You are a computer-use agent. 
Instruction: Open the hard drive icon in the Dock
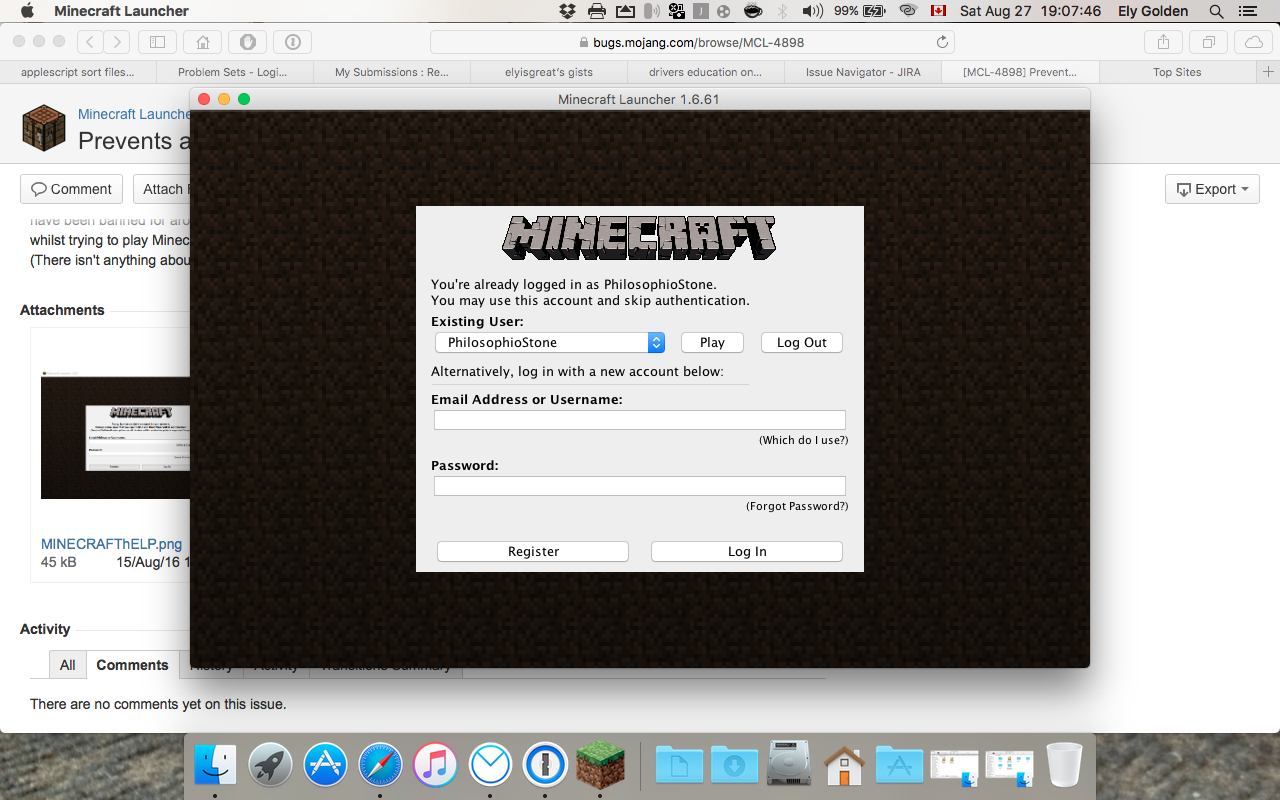tap(790, 765)
